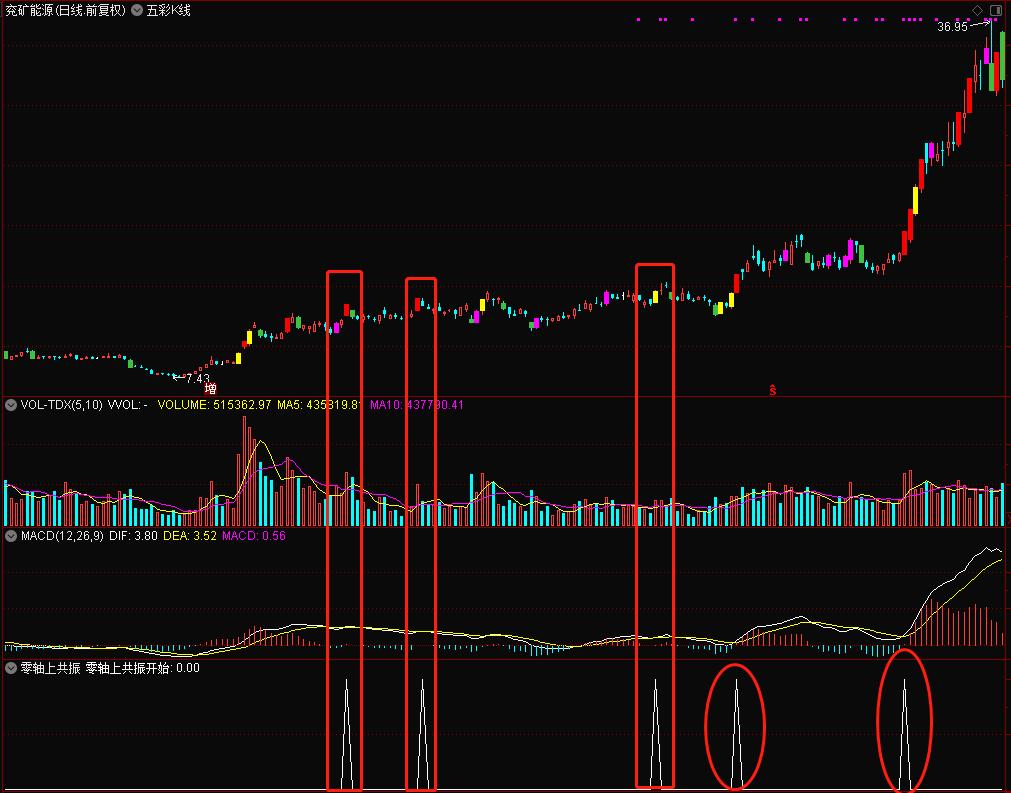Toggle the side panel icon at top-right
The width and height of the screenshot is (1011, 793).
(994, 10)
